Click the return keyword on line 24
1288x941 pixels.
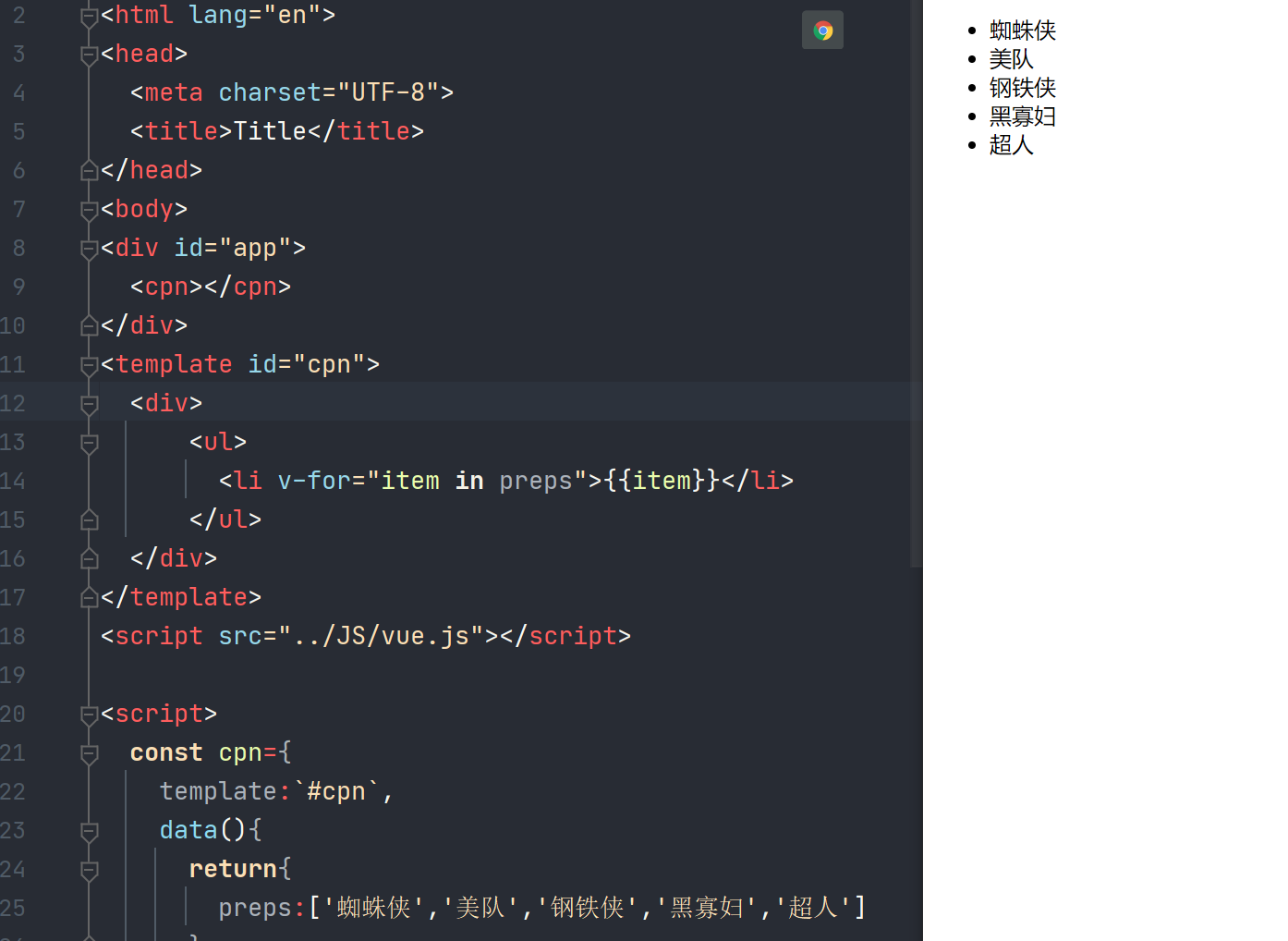click(233, 869)
